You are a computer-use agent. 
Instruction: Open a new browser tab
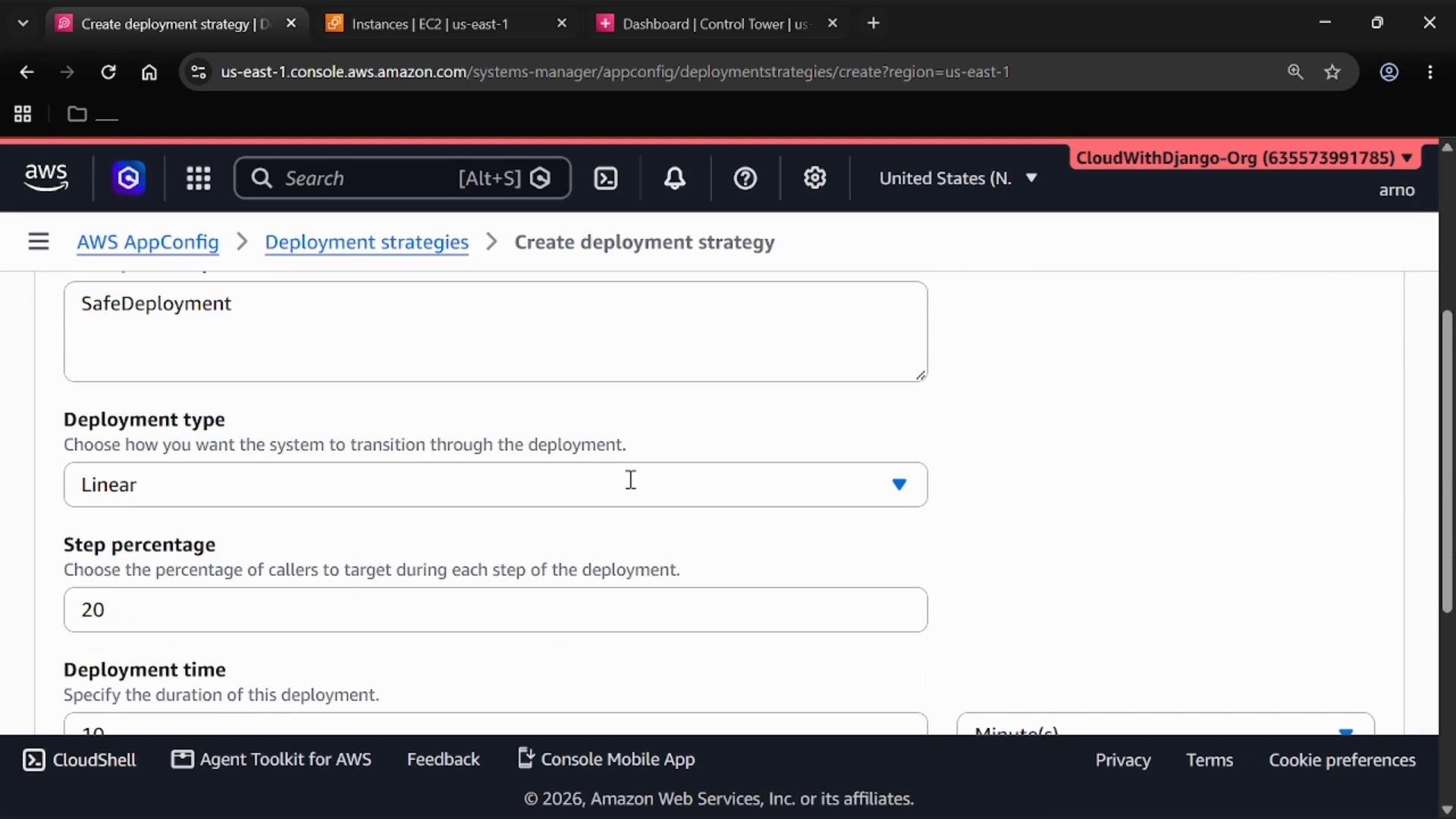(874, 24)
